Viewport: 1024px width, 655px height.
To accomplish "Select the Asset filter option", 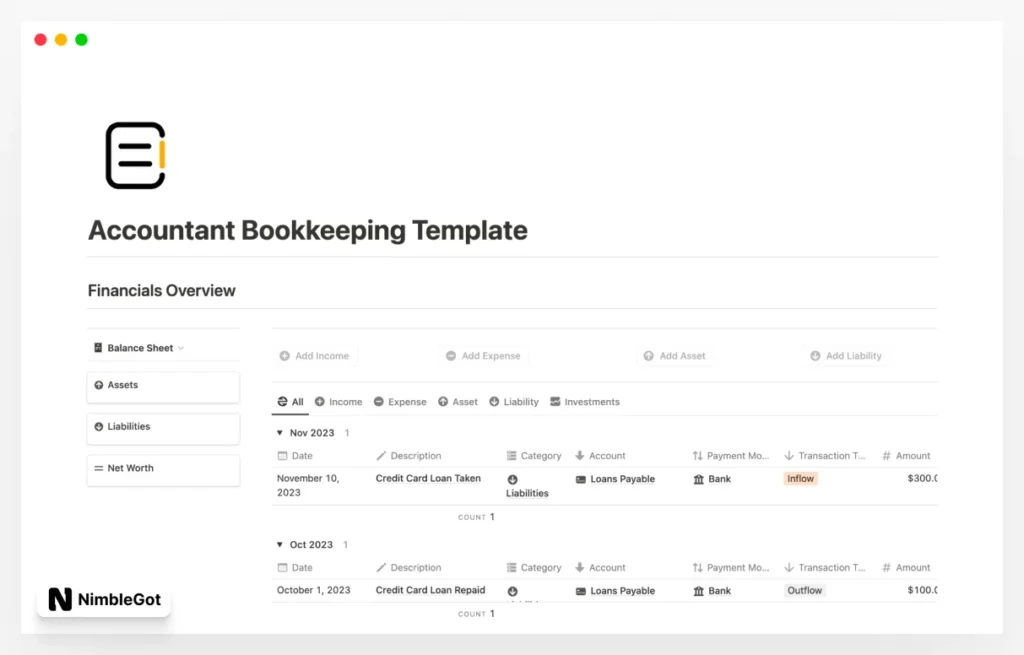I will (458, 401).
